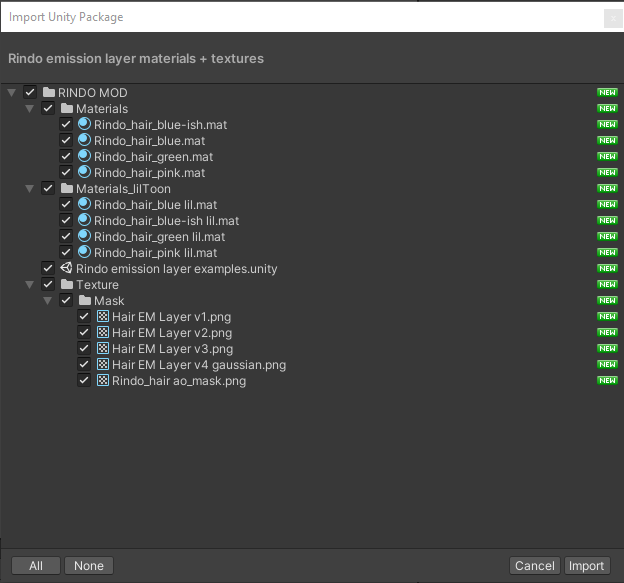
Task: Click the Rindo_hair_pink.mat material icon
Action: click(84, 172)
